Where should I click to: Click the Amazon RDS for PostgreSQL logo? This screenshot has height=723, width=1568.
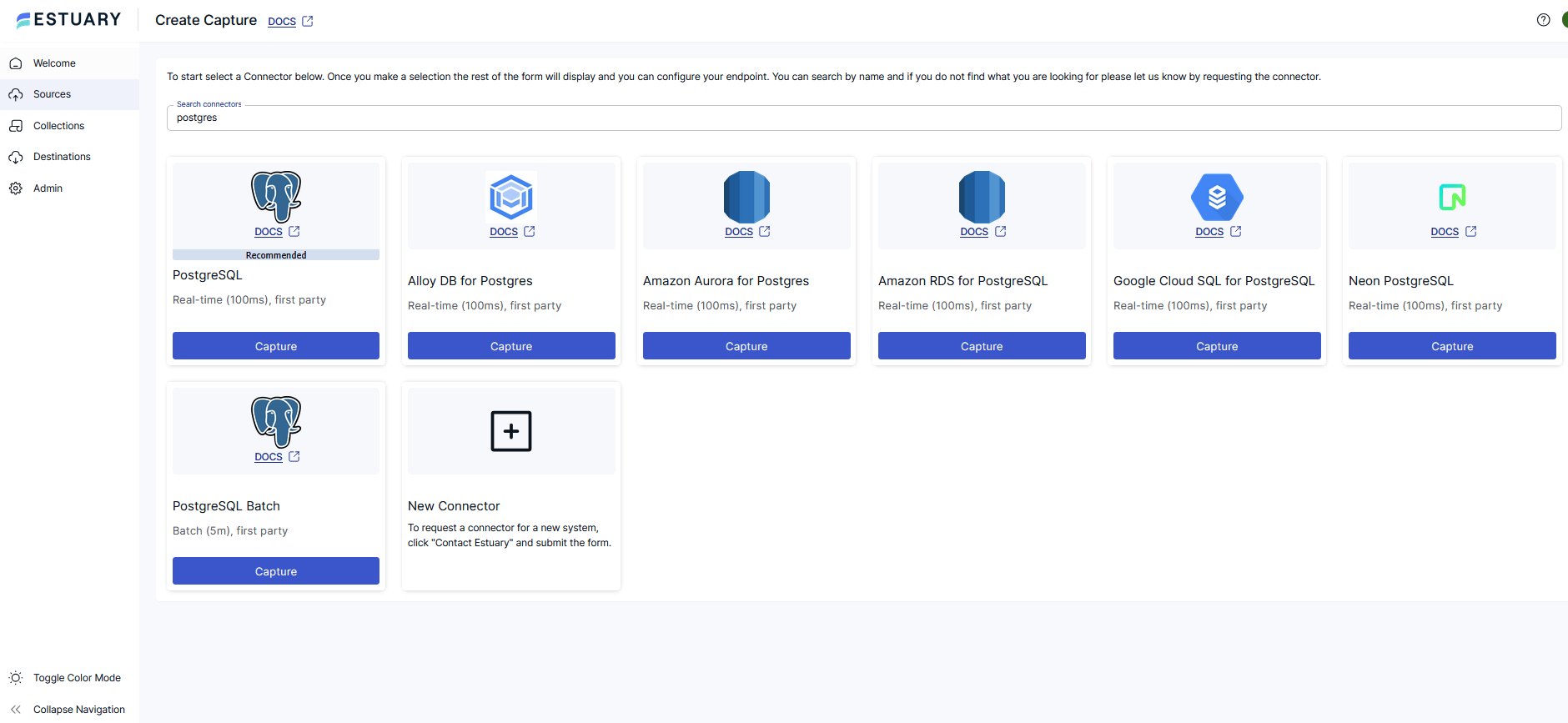click(x=982, y=197)
